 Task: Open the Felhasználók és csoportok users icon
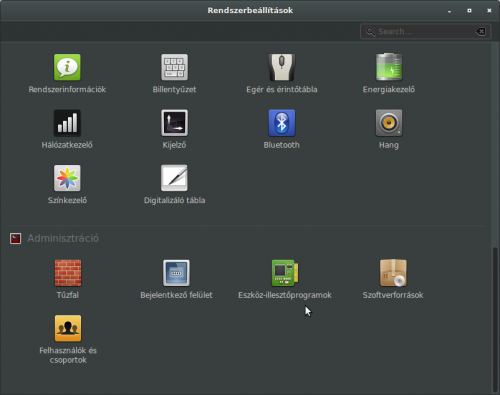click(68, 328)
